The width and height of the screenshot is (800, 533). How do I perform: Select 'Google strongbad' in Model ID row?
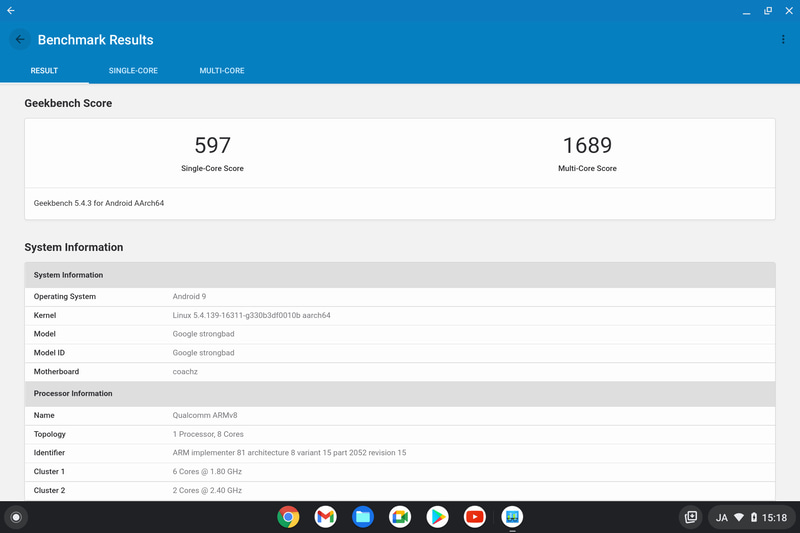(x=204, y=352)
